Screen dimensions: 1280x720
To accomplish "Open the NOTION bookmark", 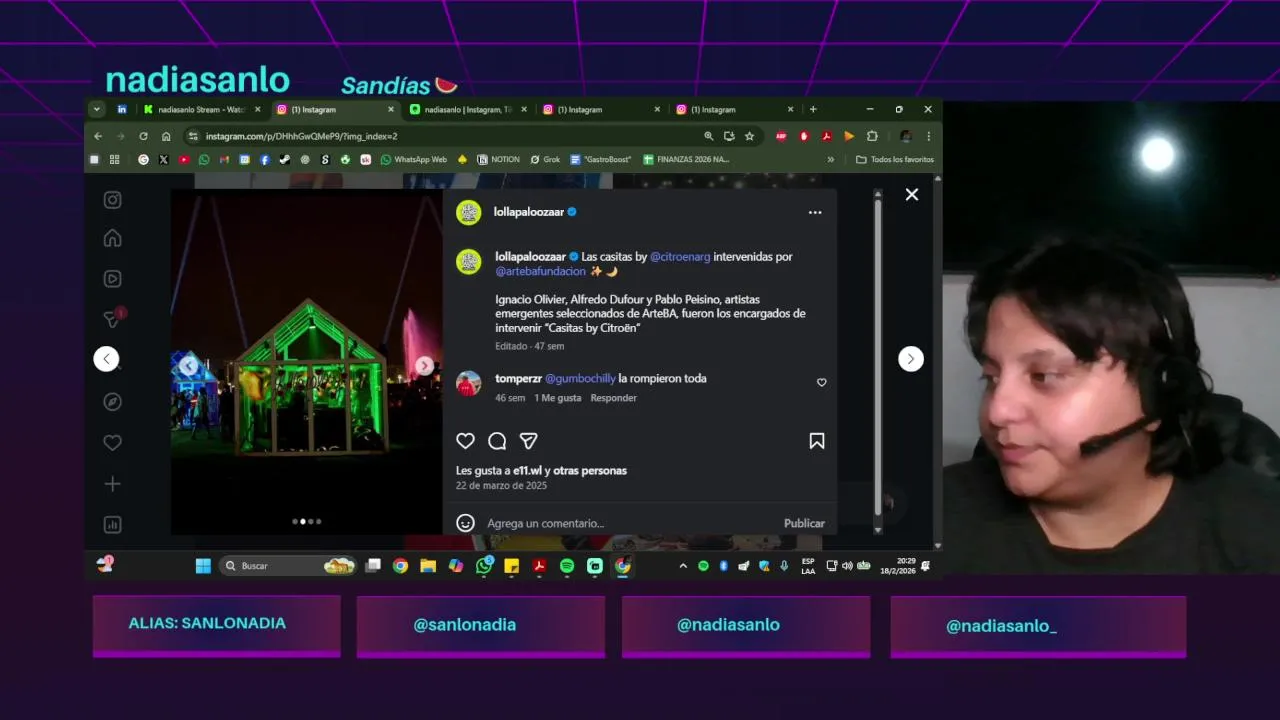I will click(x=499, y=160).
